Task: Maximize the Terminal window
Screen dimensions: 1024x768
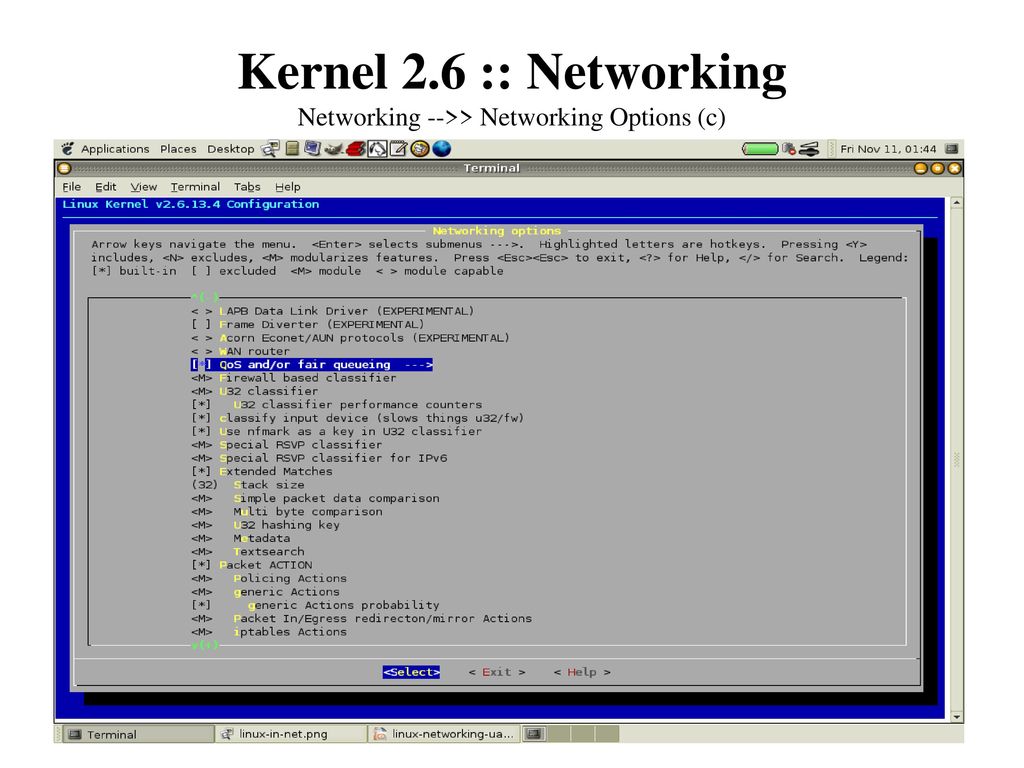Action: point(938,168)
